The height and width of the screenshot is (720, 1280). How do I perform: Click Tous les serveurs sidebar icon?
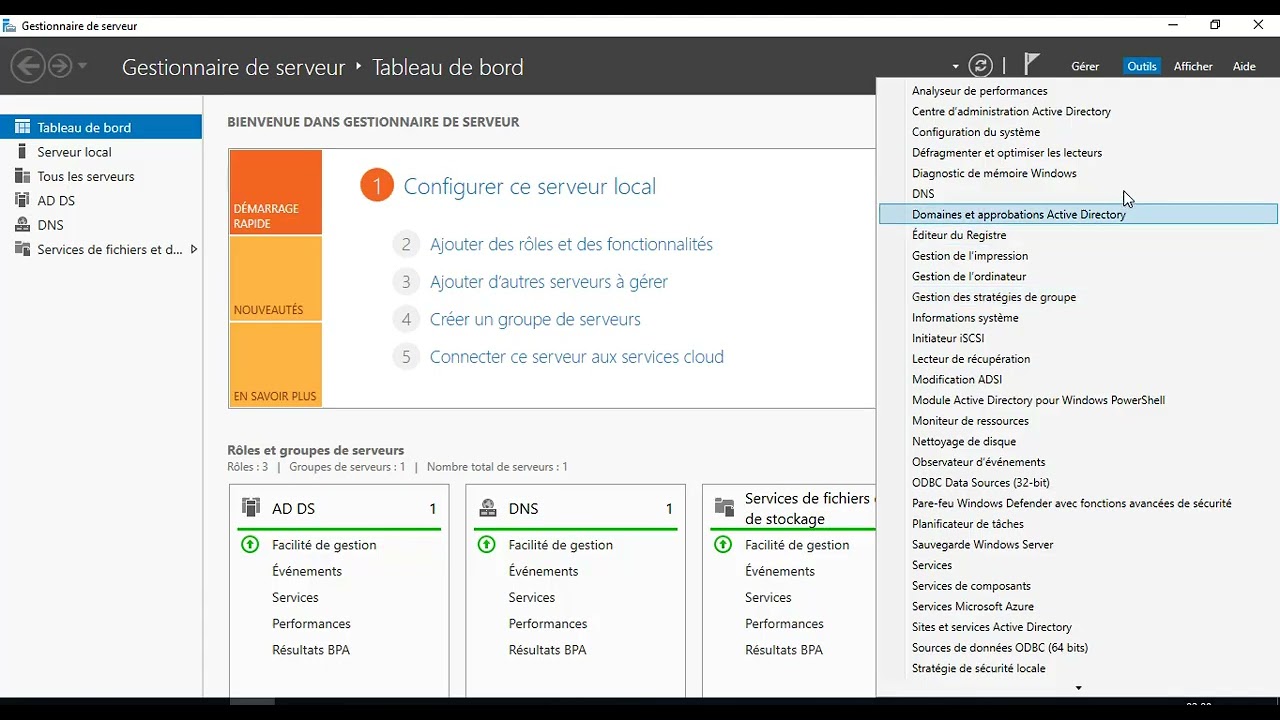tap(22, 176)
